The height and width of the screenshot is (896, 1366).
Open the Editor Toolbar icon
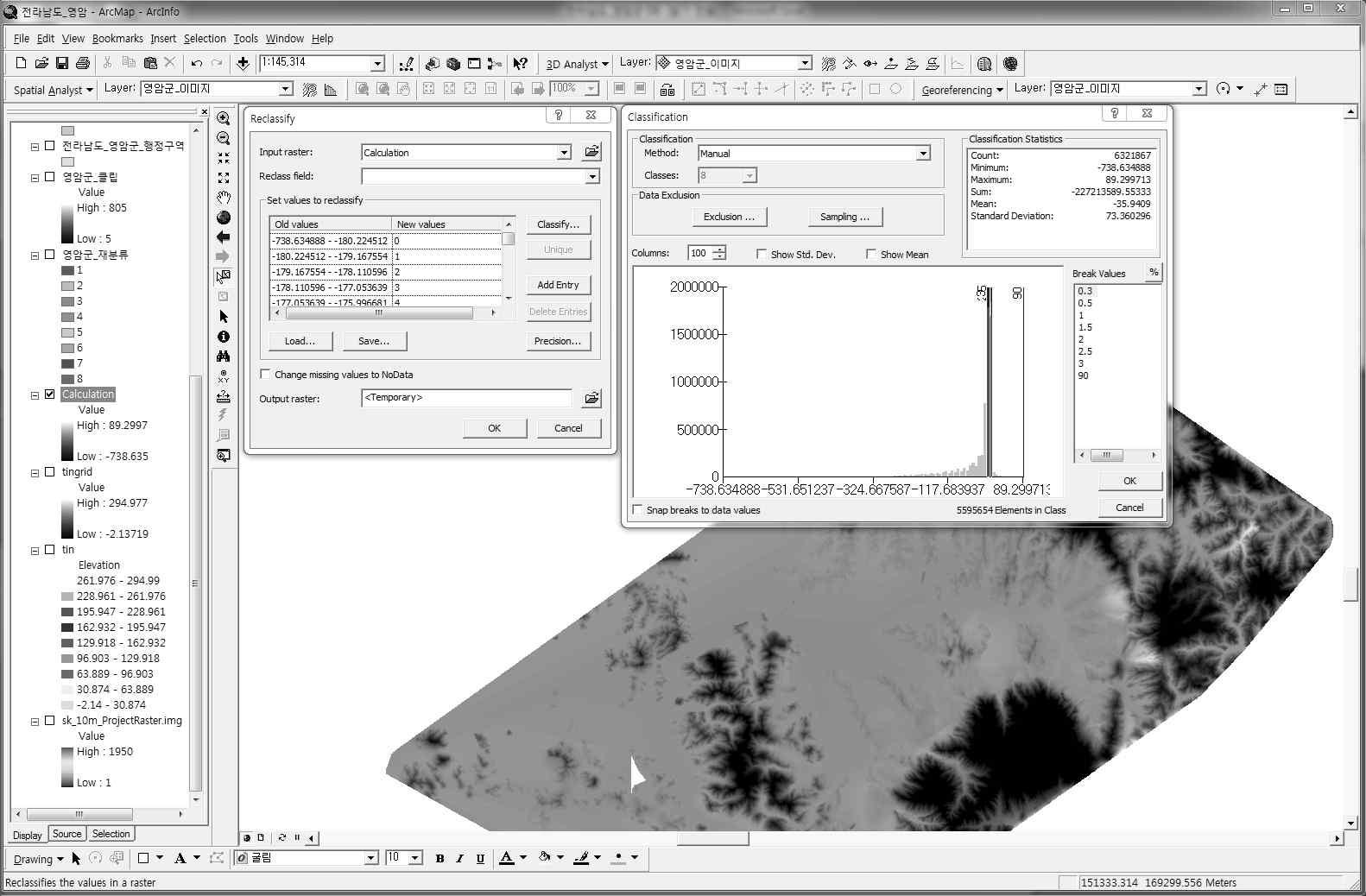click(407, 63)
